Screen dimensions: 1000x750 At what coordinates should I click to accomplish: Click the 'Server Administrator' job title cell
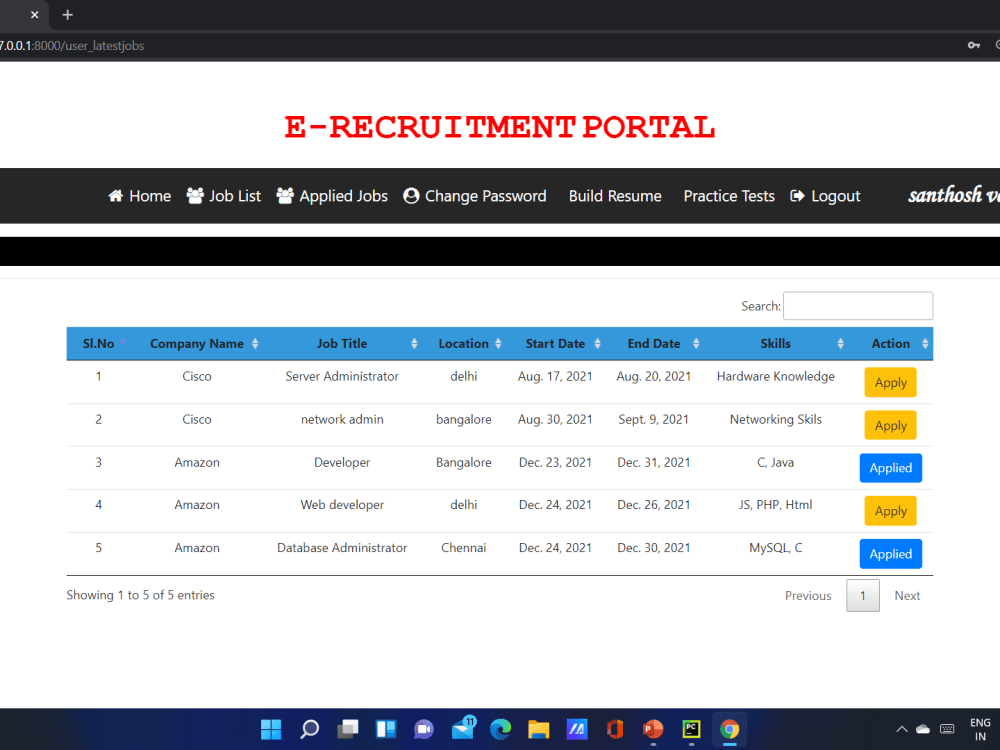coord(342,376)
